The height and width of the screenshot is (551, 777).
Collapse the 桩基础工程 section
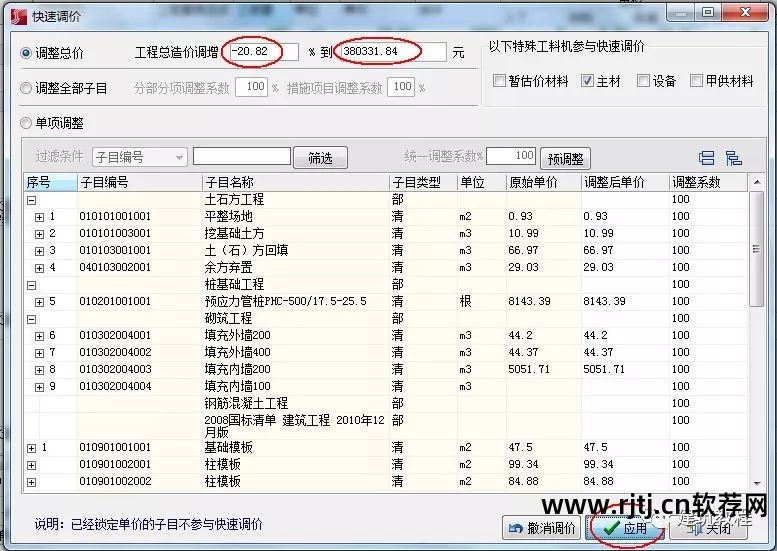(32, 285)
